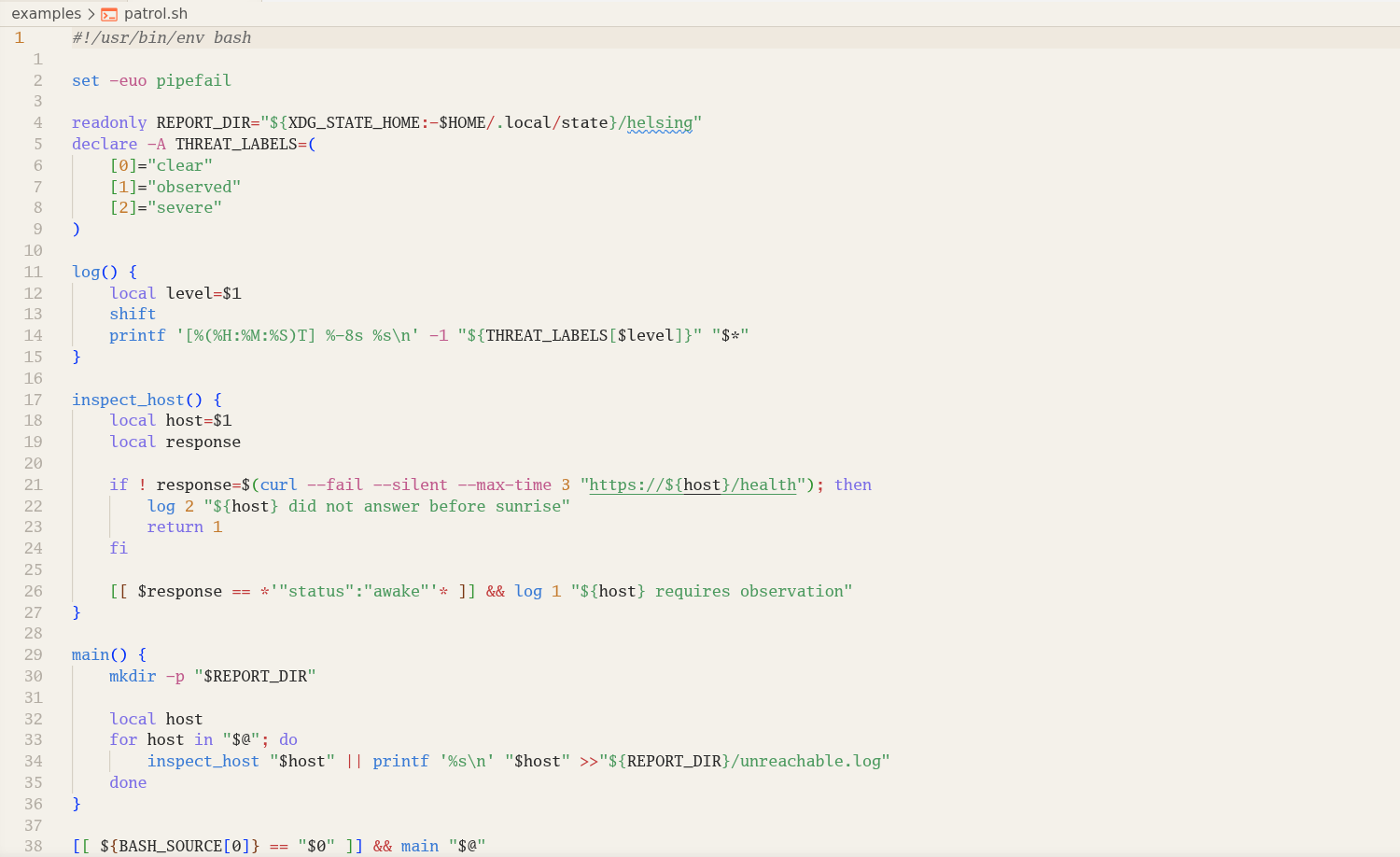Click the underlined word 'helsing'
Image resolution: width=1400 pixels, height=857 pixels.
(660, 122)
